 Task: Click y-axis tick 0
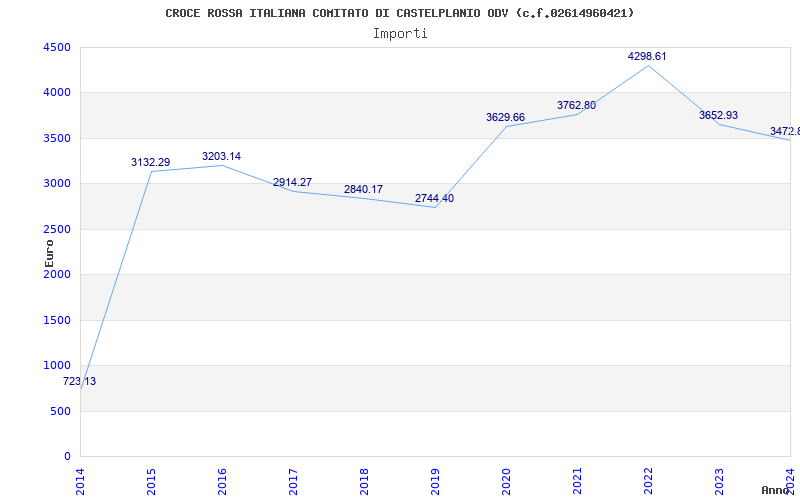[68, 456]
